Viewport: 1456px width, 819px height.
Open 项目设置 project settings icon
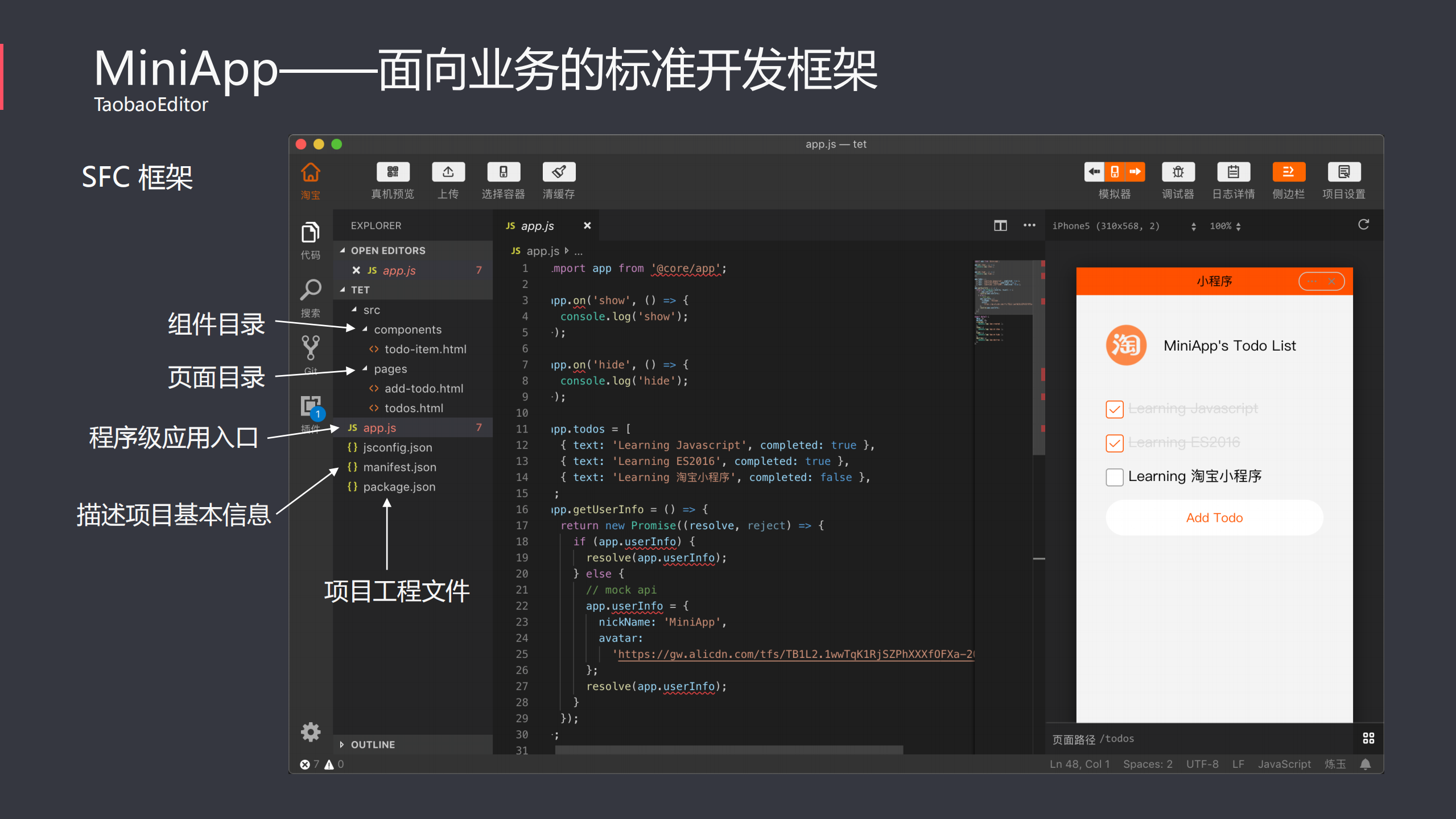coord(1344,171)
